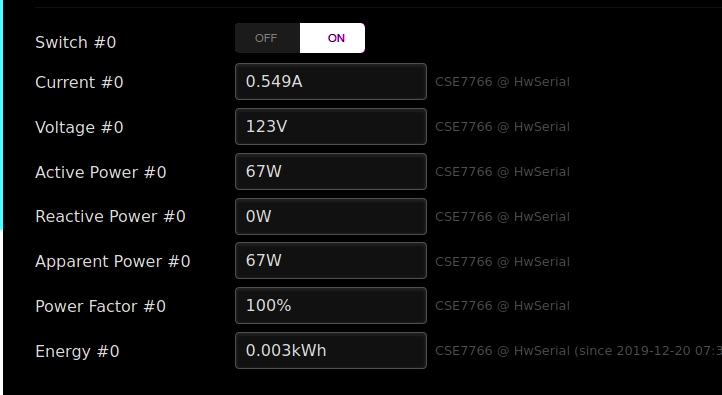This screenshot has height=395, width=722.
Task: Click CSE7766 @ HwSerial note beside Current
Action: pos(502,82)
